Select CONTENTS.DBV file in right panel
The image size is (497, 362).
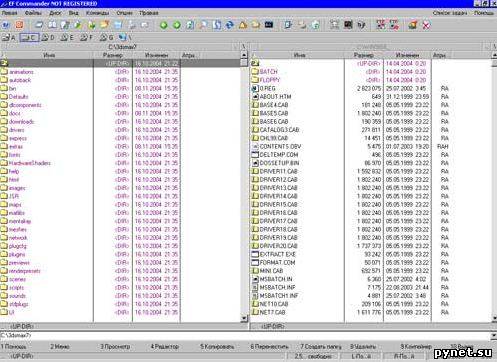280,146
